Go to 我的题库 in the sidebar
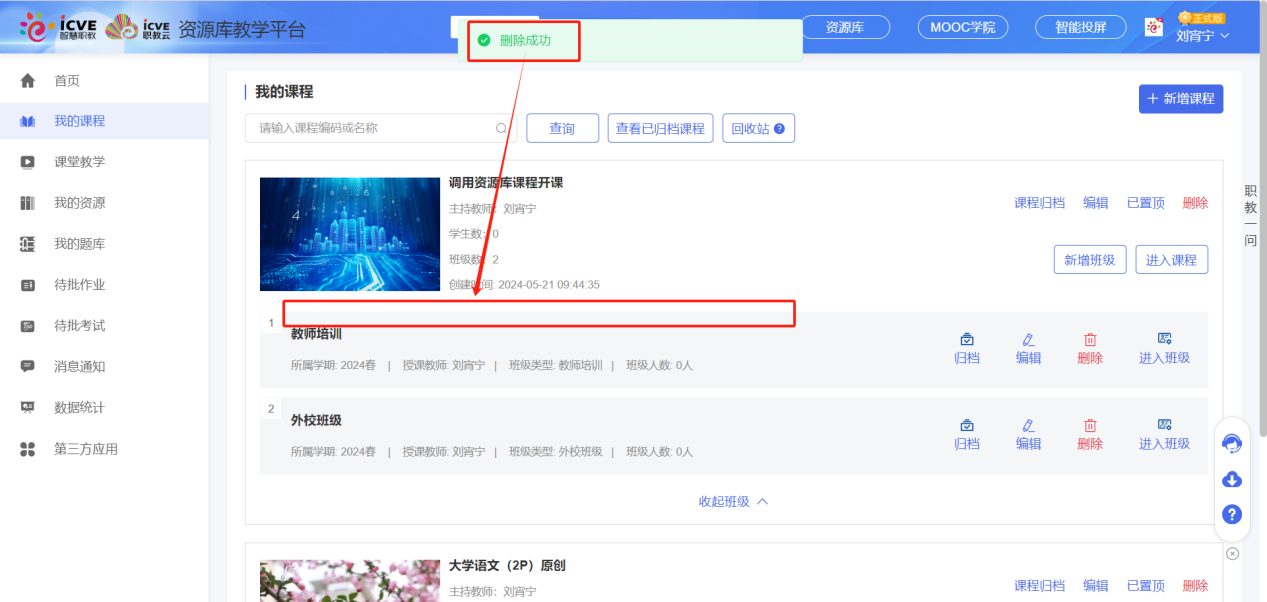 click(79, 244)
